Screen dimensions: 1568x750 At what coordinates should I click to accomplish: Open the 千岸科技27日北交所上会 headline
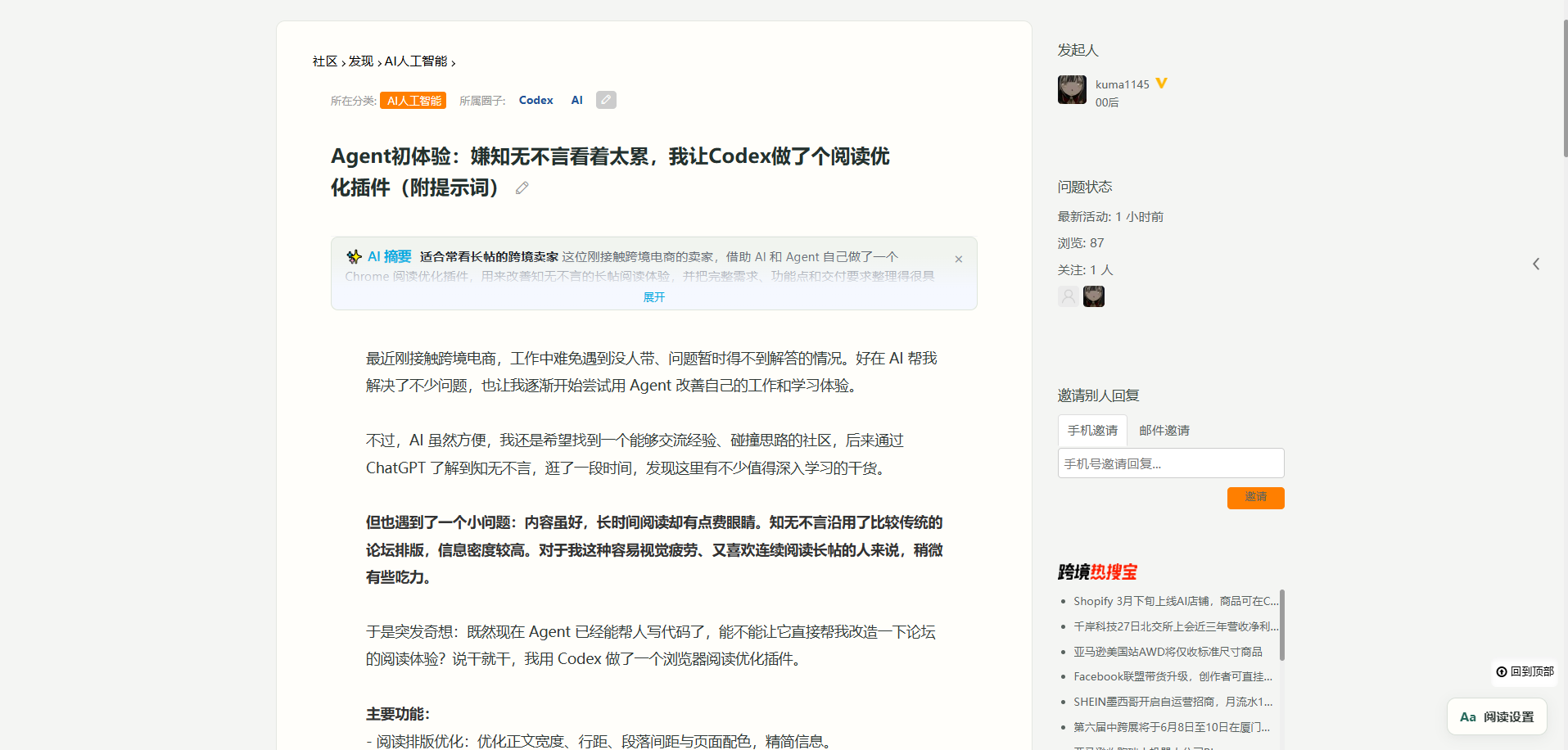(1176, 626)
